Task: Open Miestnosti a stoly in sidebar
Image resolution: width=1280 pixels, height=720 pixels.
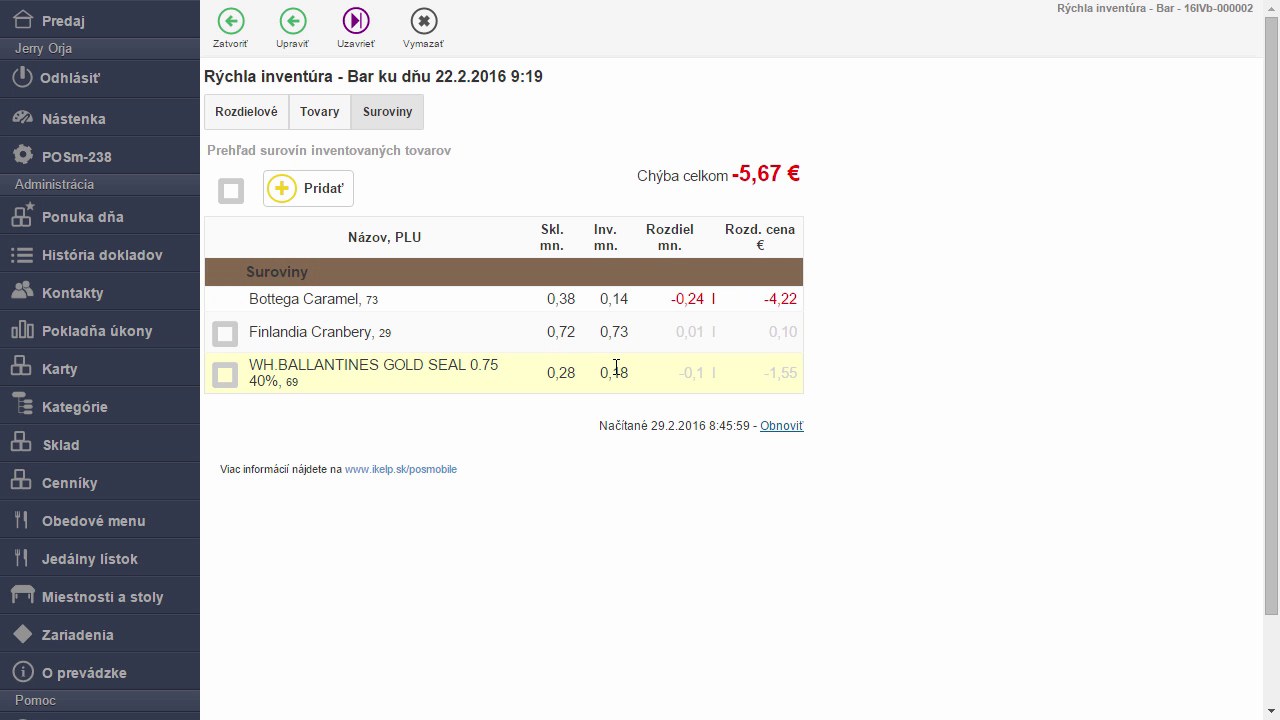Action: pos(100,596)
